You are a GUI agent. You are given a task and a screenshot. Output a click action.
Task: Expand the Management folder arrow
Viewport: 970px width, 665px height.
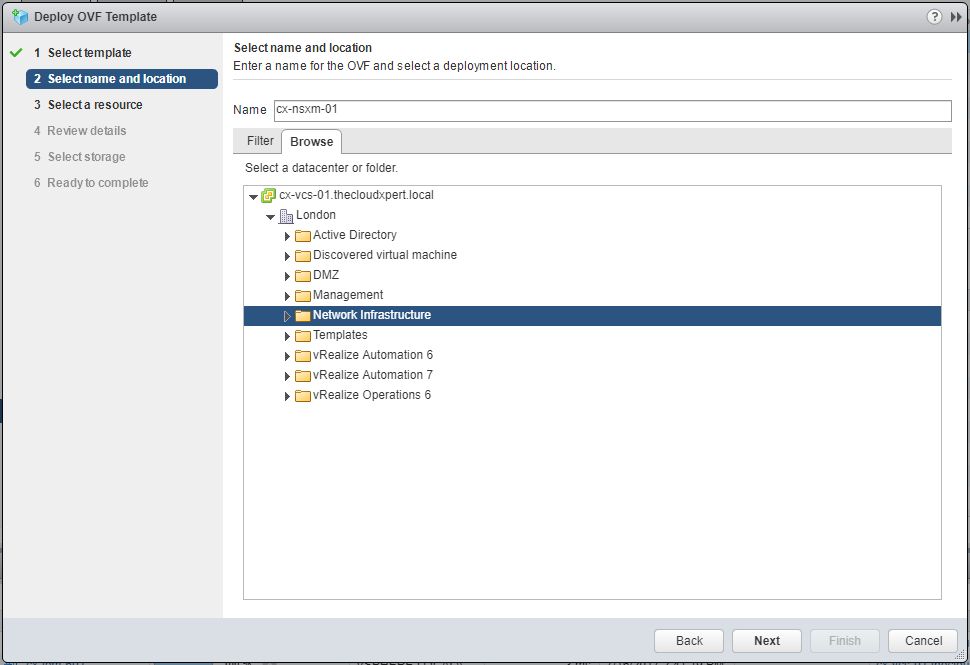click(x=287, y=296)
